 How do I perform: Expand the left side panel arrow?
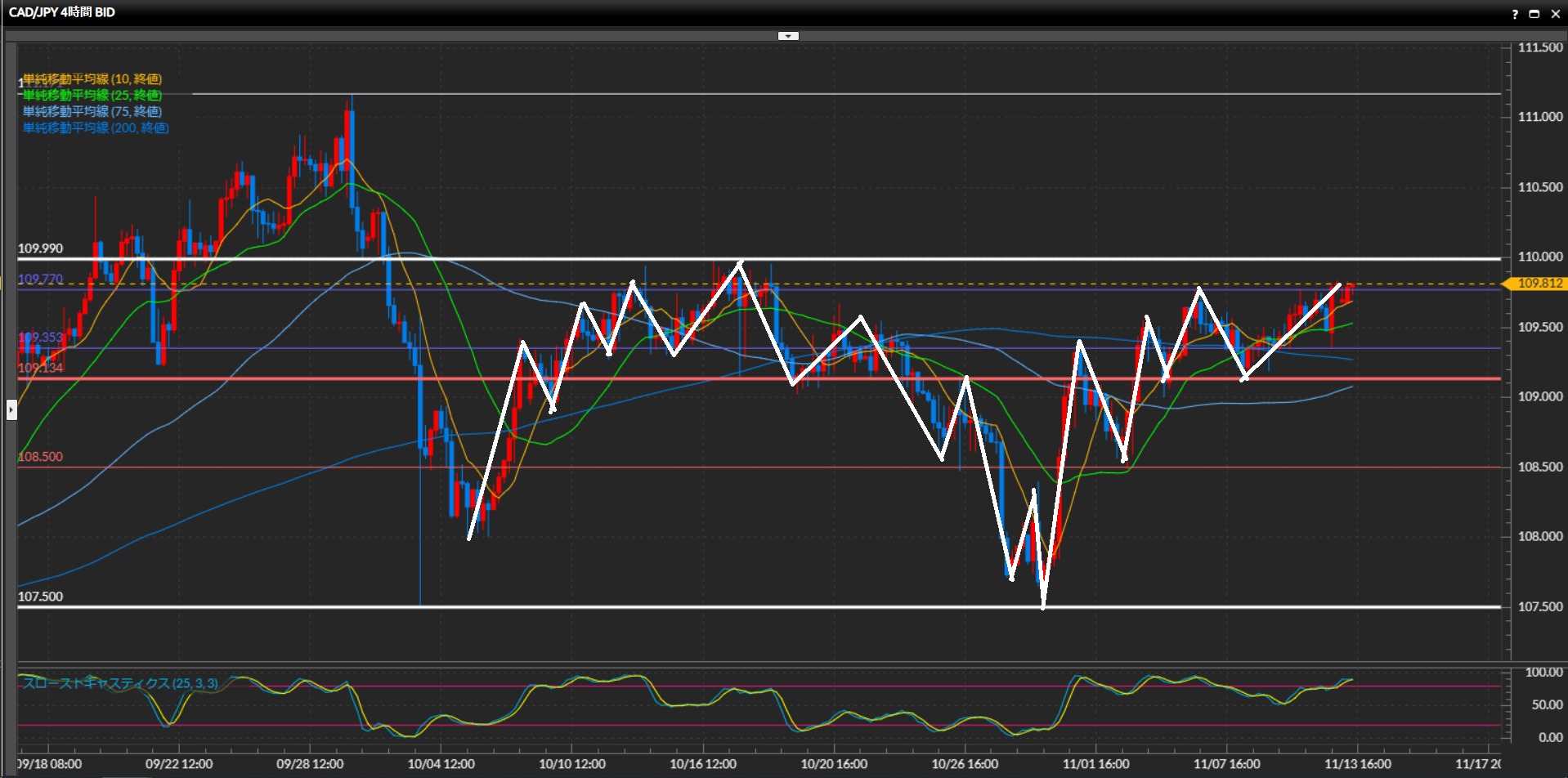pyautogui.click(x=11, y=409)
